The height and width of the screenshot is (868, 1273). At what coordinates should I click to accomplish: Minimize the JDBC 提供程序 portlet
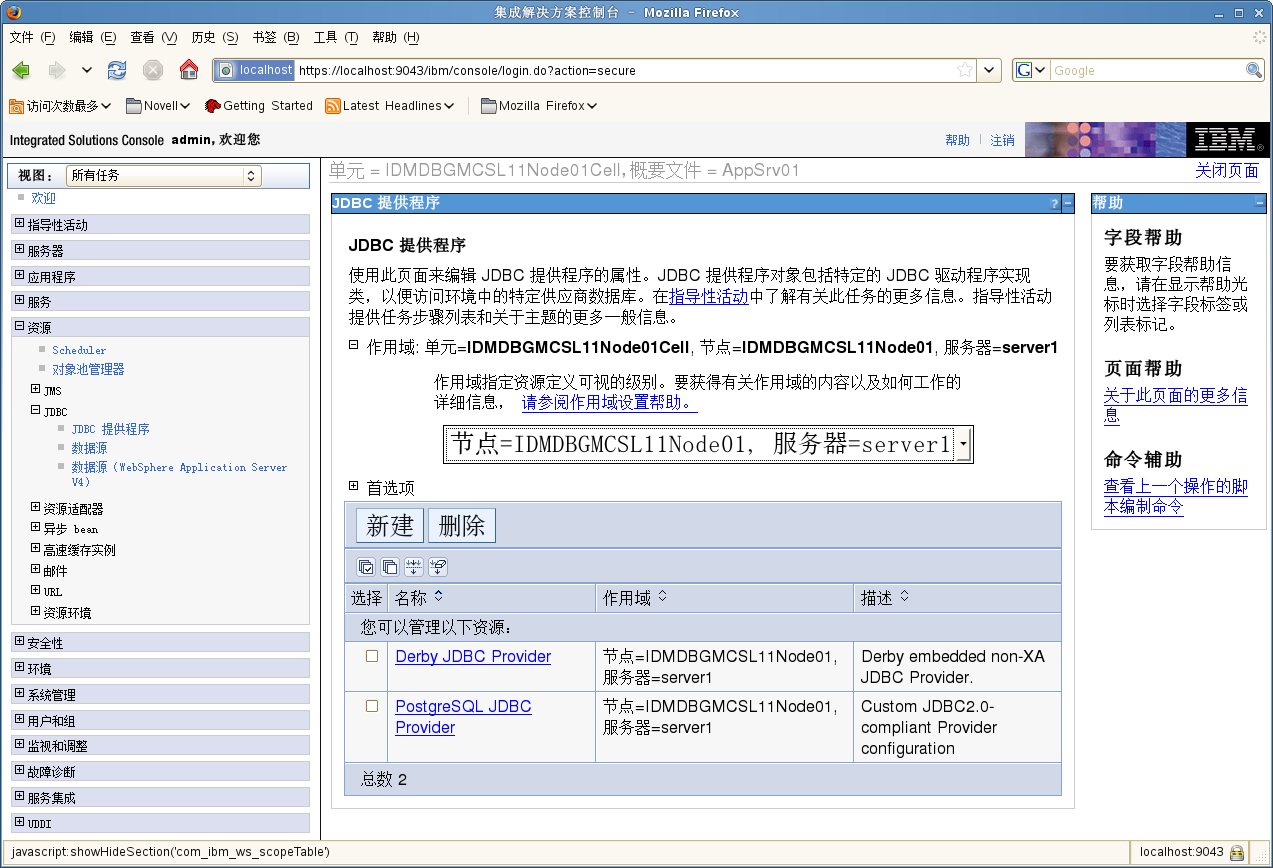pos(1068,203)
